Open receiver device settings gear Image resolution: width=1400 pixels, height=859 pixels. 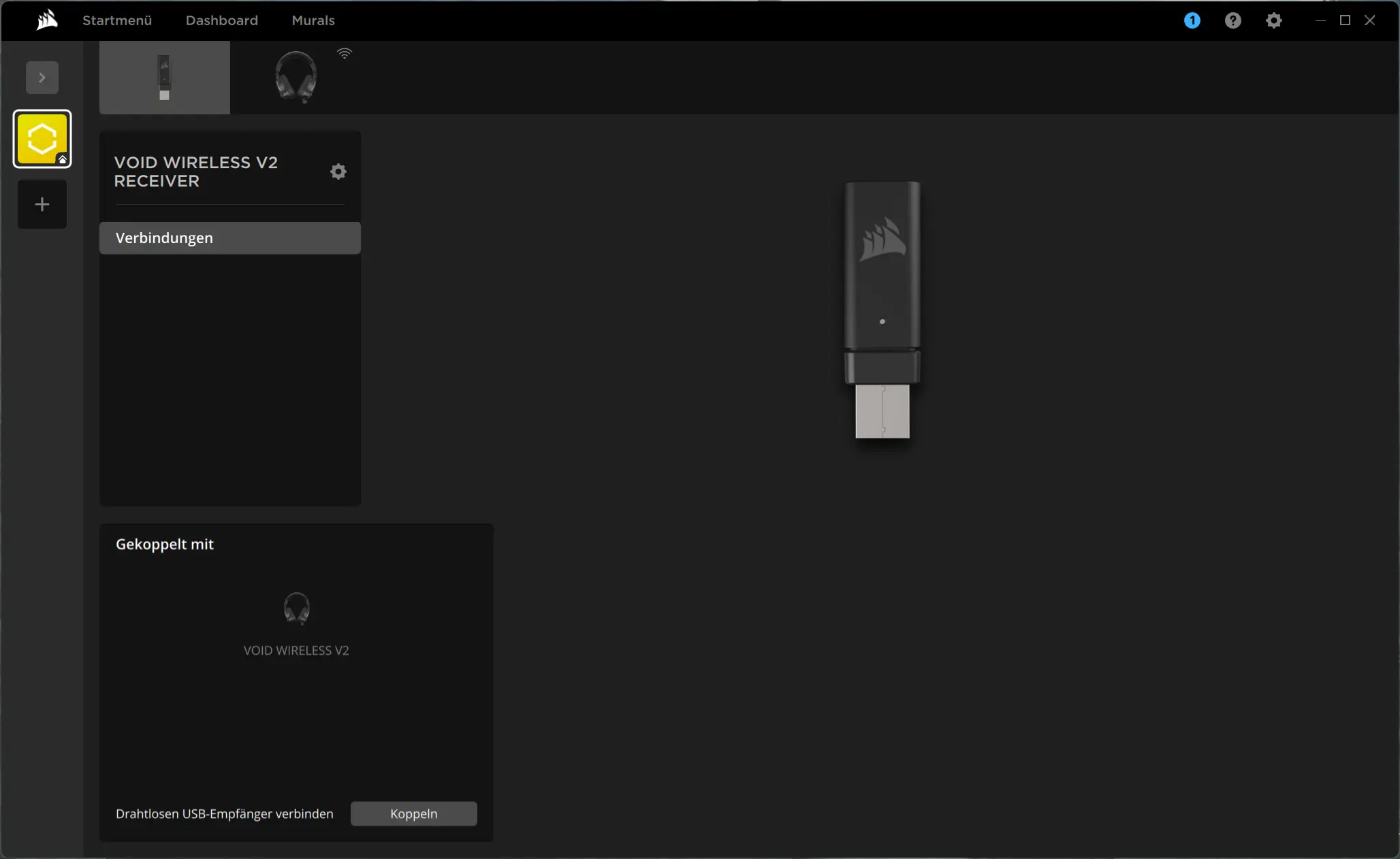click(338, 172)
